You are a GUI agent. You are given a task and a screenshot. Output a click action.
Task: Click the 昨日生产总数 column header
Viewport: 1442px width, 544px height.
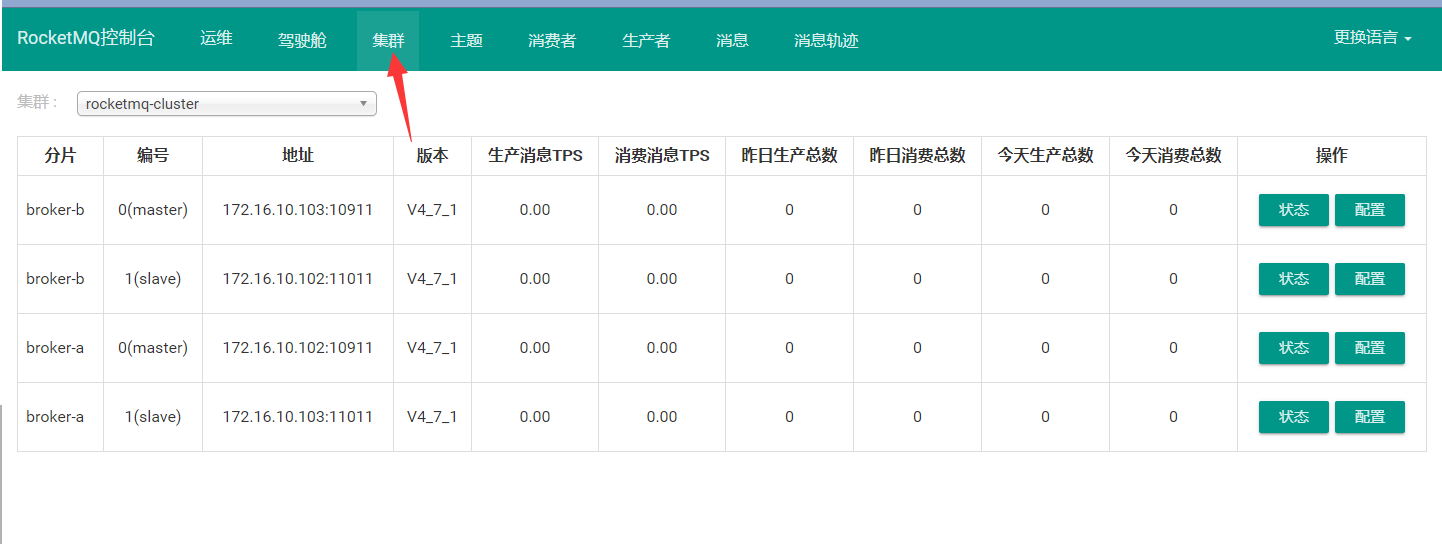[790, 156]
